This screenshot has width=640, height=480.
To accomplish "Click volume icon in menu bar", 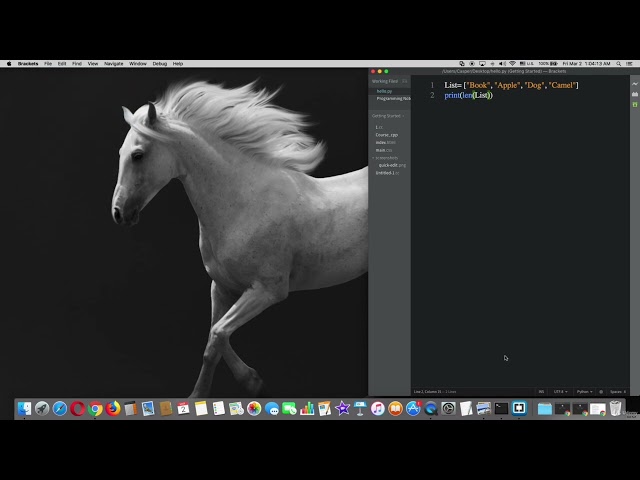I will point(502,64).
